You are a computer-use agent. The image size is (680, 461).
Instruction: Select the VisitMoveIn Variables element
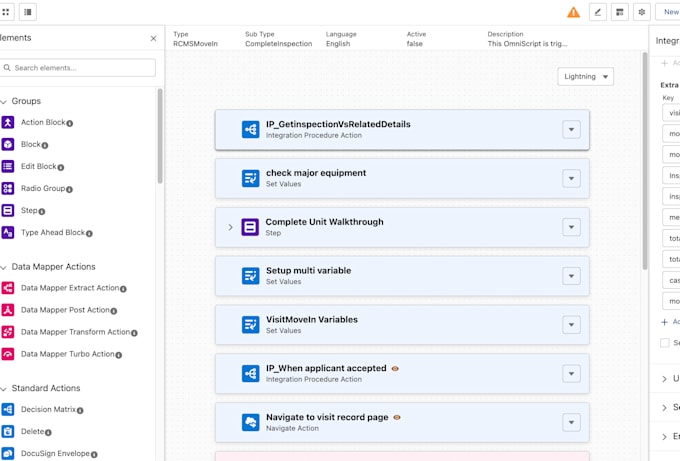402,324
